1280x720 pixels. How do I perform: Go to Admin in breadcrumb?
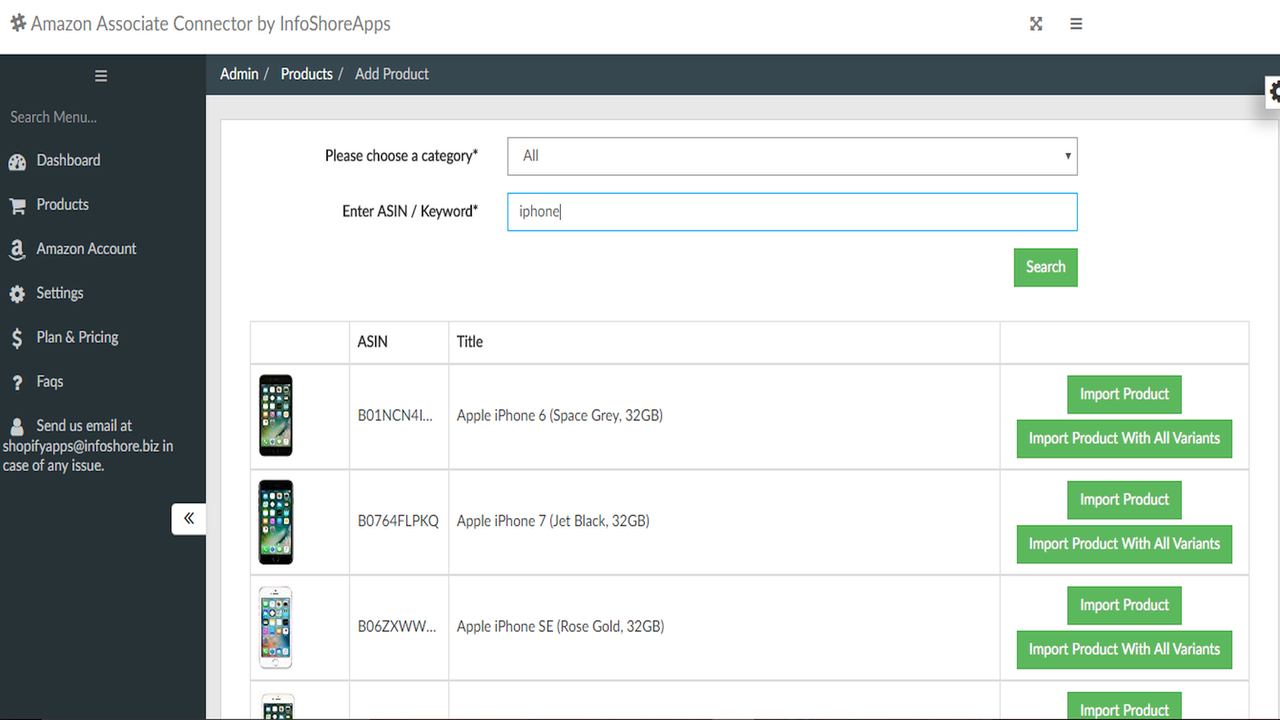click(x=239, y=74)
